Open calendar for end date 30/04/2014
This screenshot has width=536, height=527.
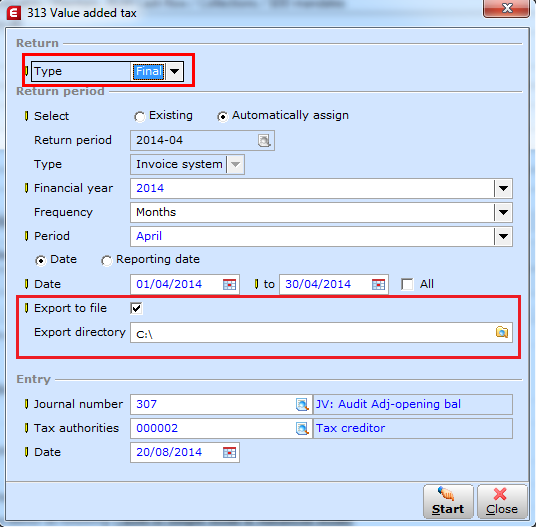click(x=378, y=284)
